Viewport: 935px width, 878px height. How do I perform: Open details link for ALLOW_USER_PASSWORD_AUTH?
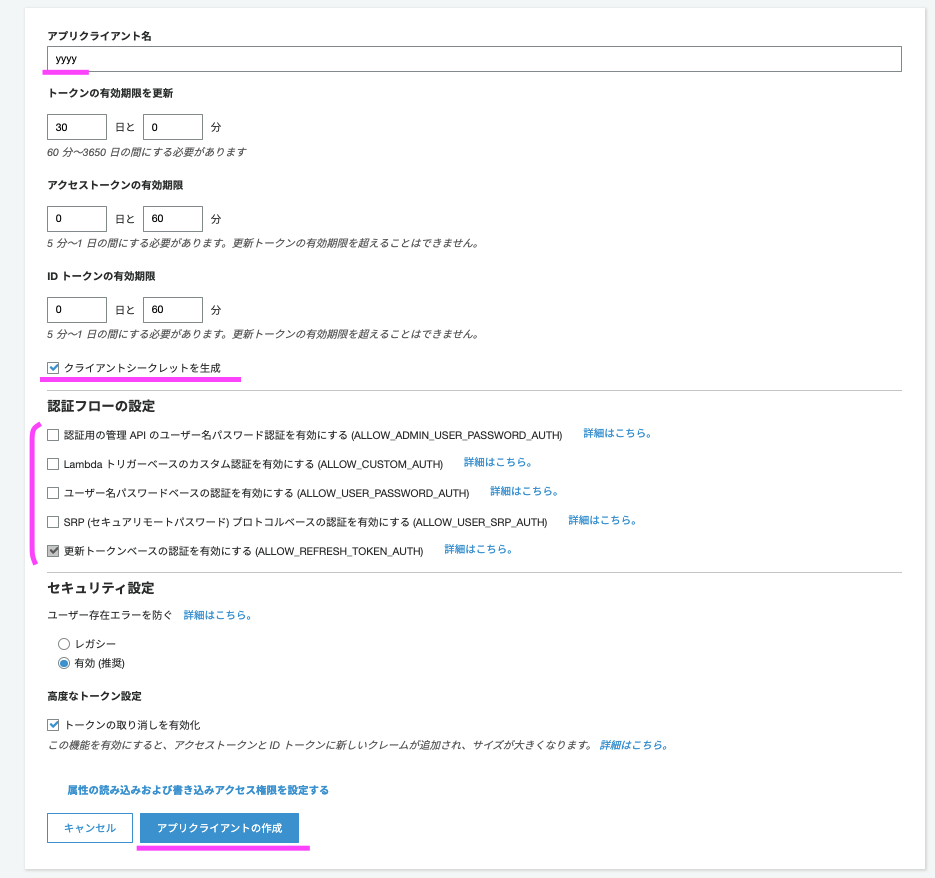coord(524,491)
